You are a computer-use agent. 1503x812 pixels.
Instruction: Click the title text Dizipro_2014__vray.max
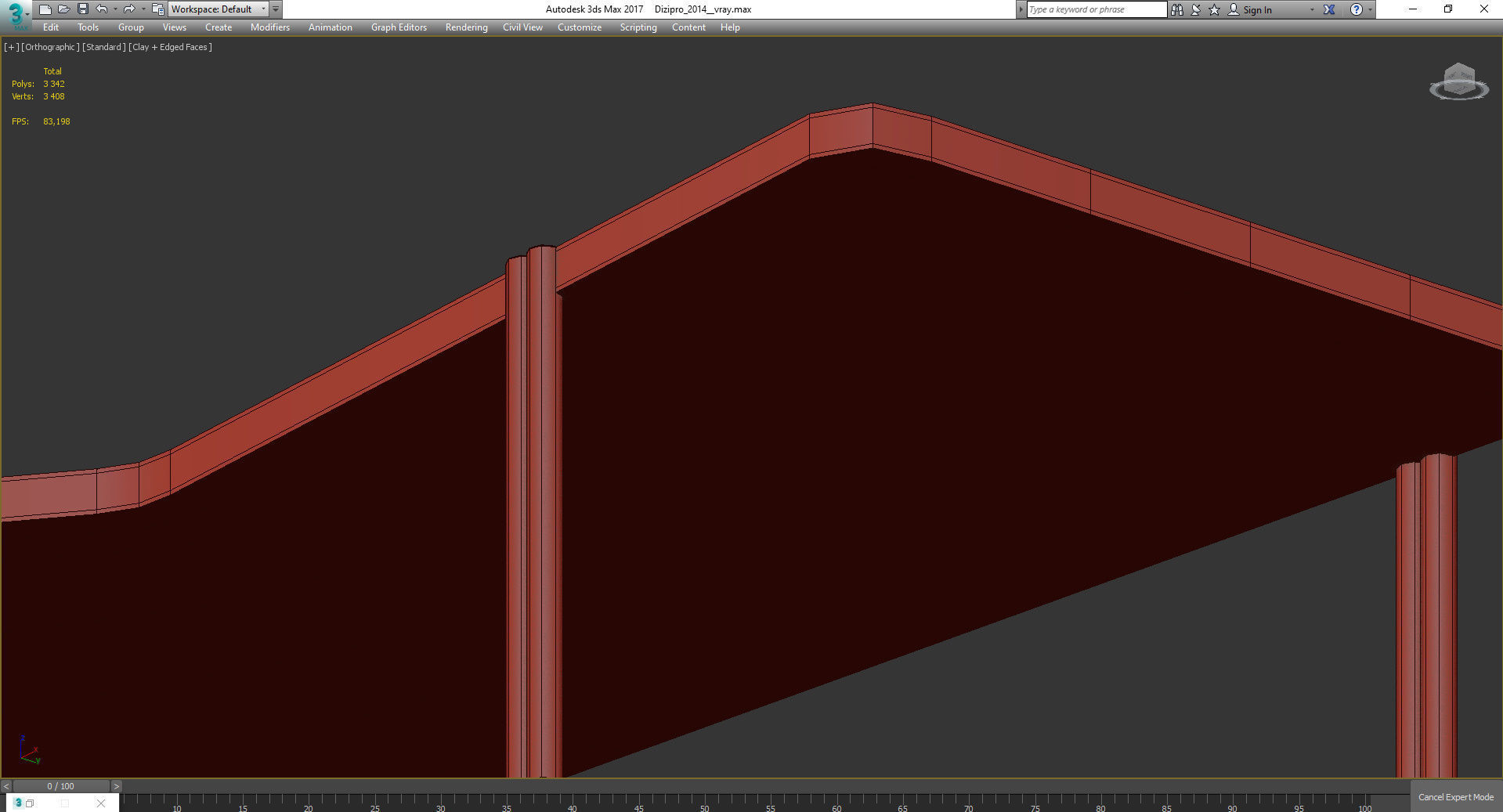(x=703, y=9)
